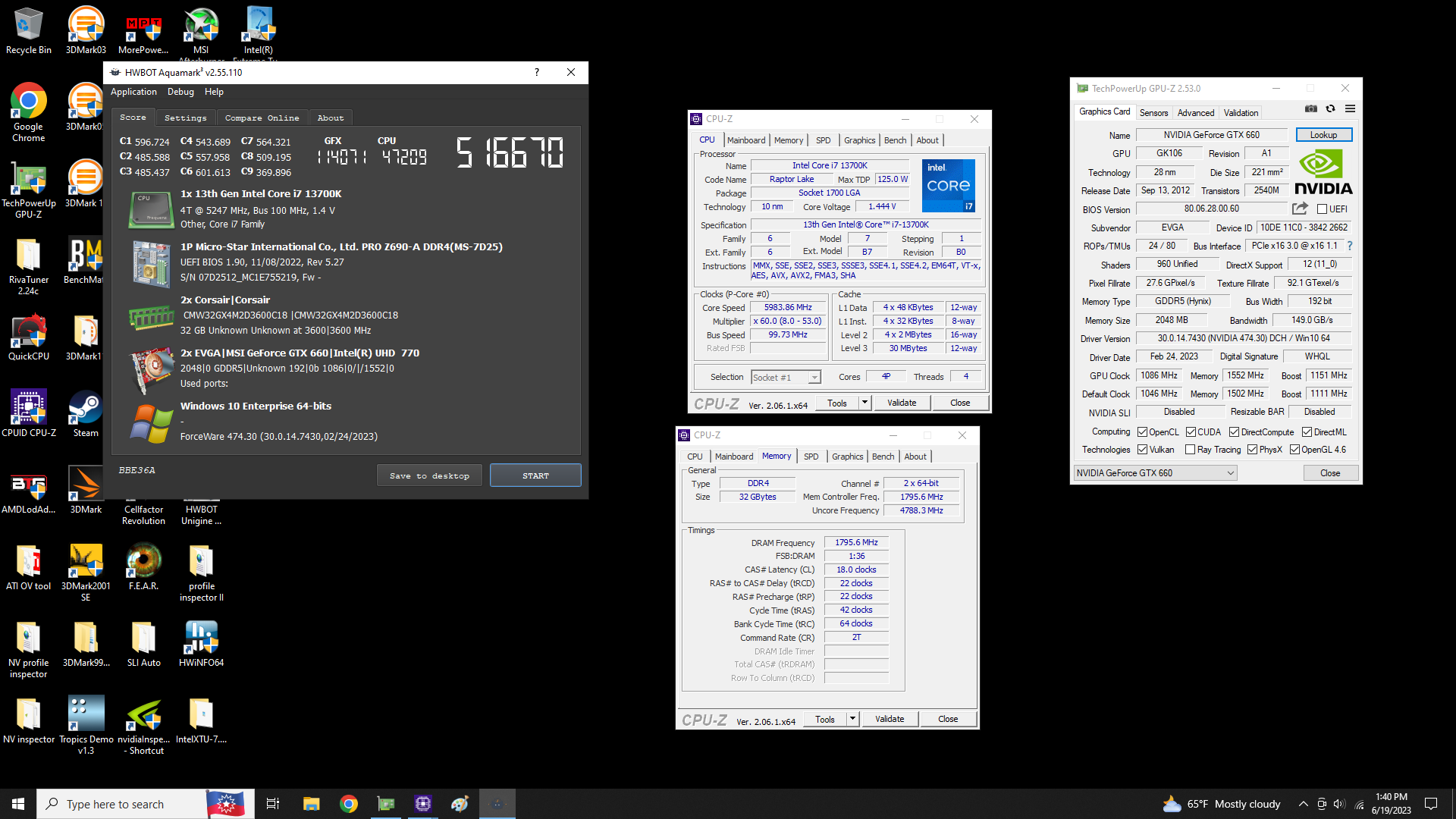Toggle the CUDA checkbox in GPU-Z
The width and height of the screenshot is (1456, 819).
coord(1191,432)
